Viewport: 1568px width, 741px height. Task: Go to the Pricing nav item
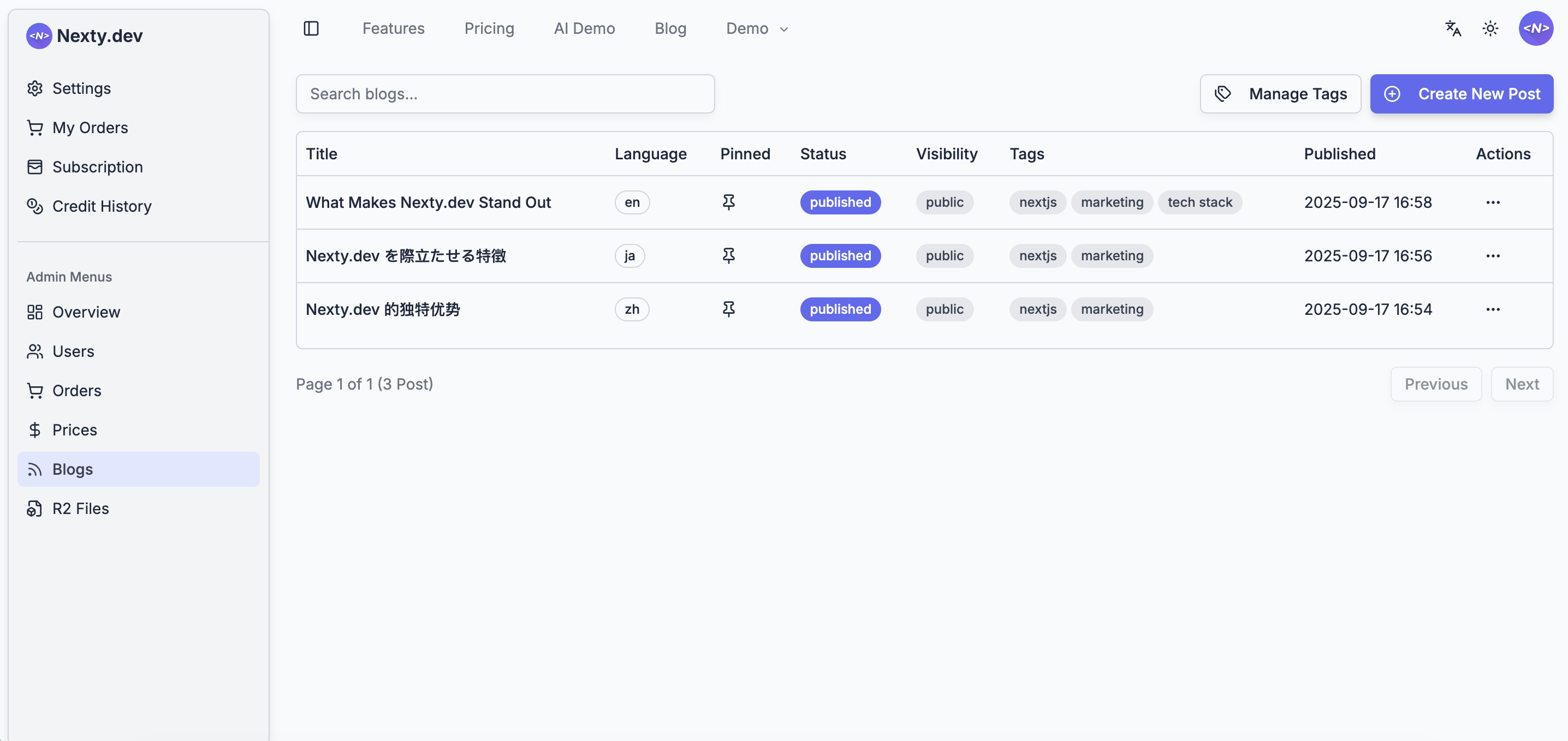pos(489,28)
